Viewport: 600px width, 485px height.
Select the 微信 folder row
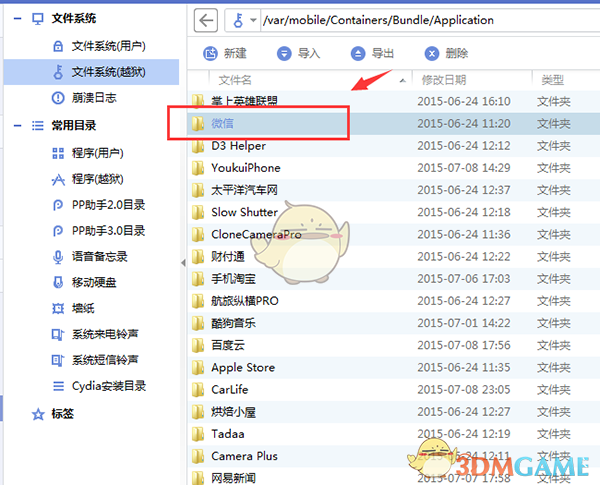(x=394, y=124)
